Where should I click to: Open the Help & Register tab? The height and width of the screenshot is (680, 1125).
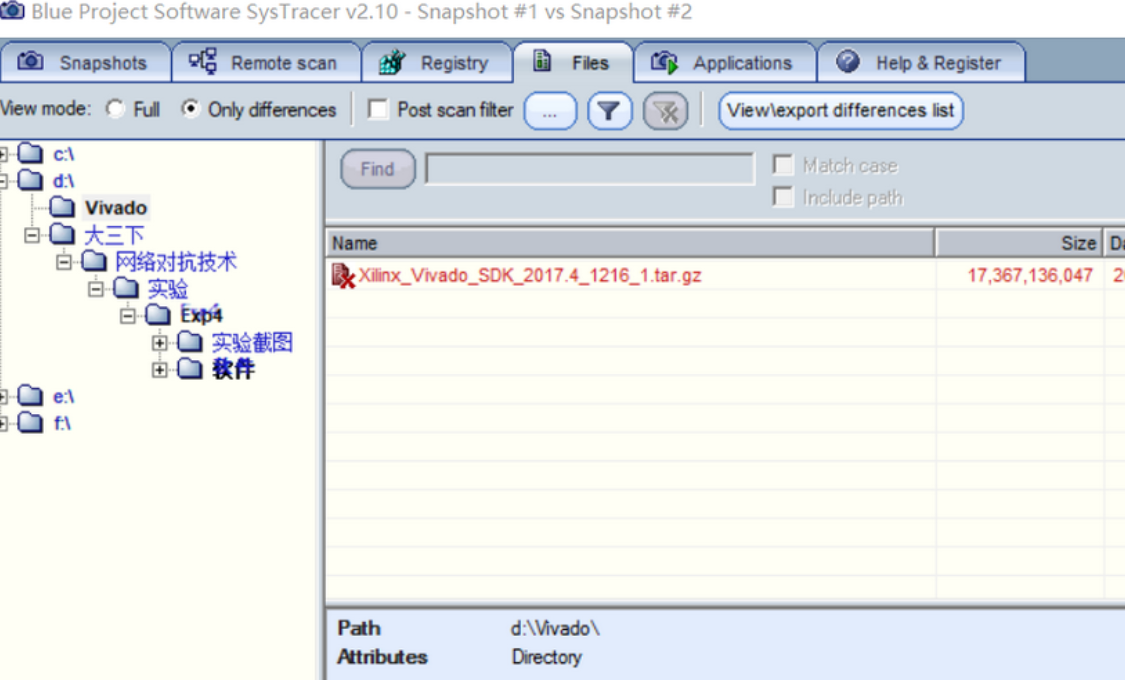921,63
